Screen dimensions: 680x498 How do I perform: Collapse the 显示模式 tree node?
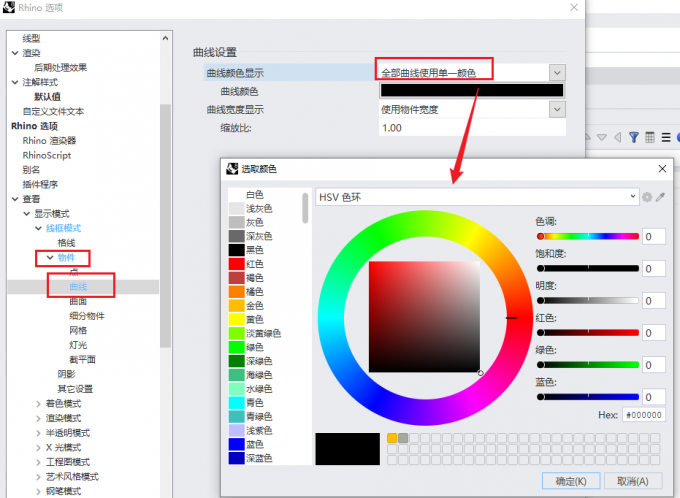click(x=27, y=214)
